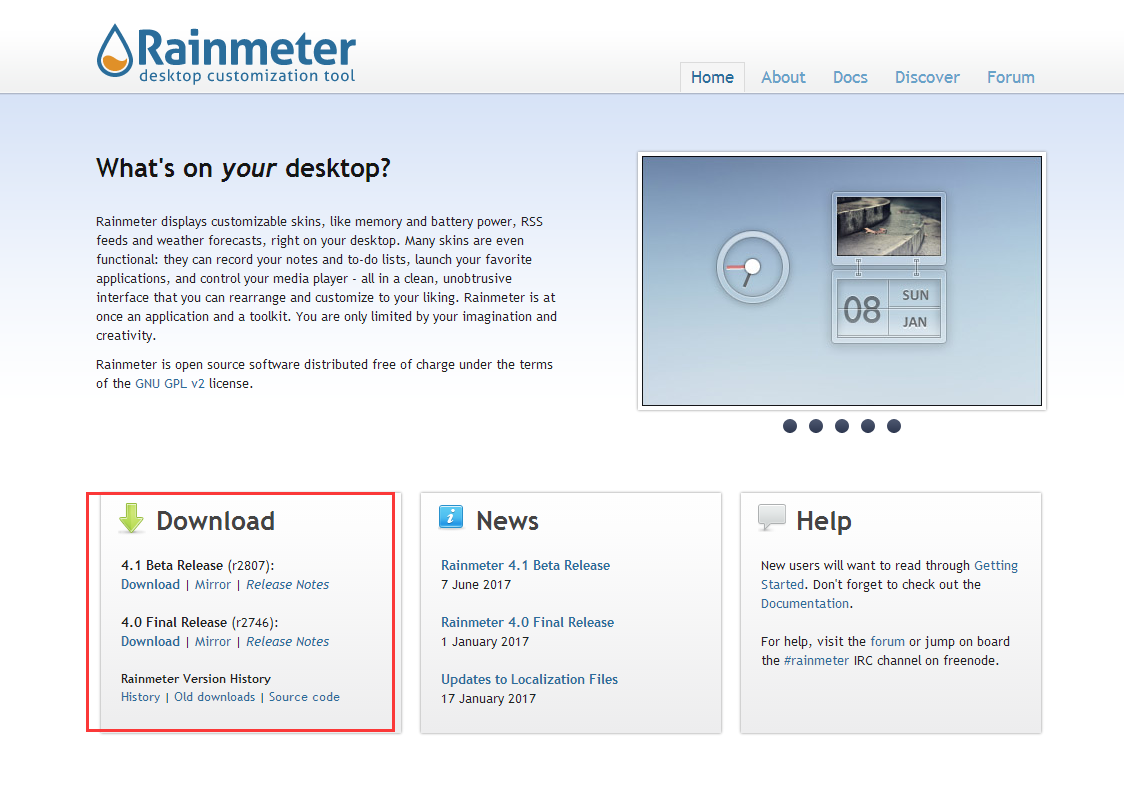Click the blue News info icon
The height and width of the screenshot is (797, 1124).
coord(451,516)
